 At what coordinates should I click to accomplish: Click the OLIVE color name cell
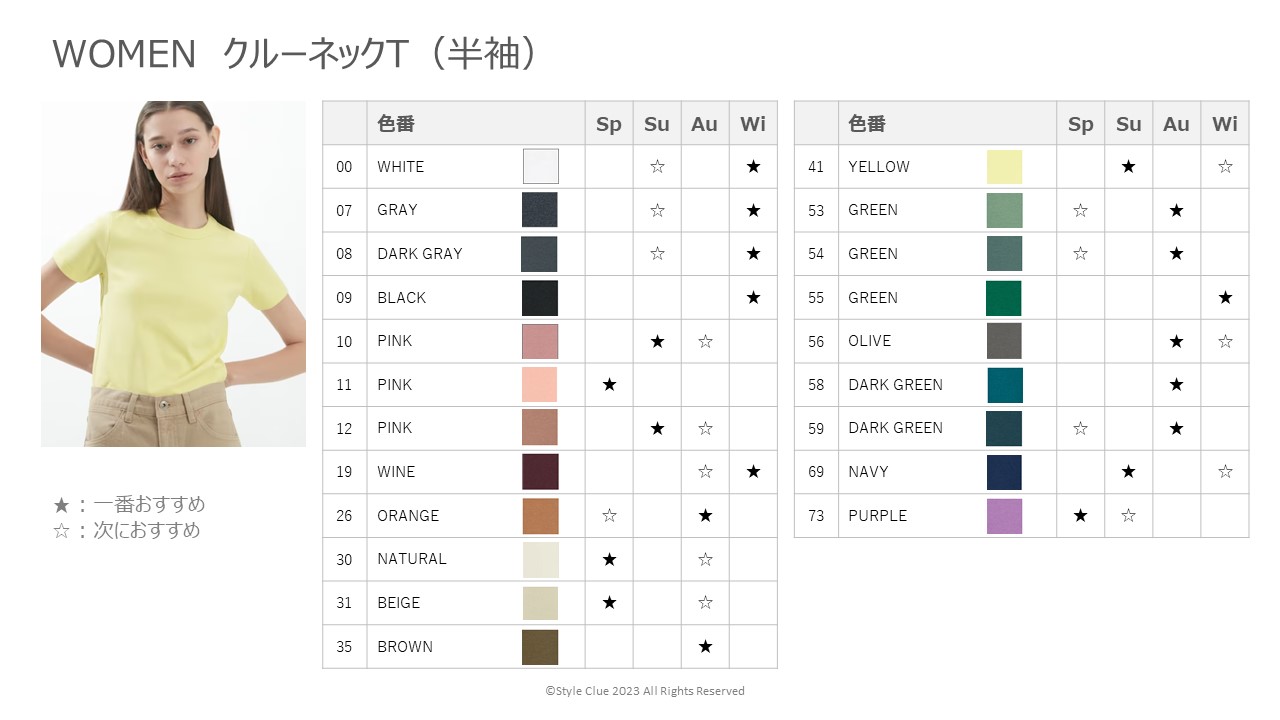click(947, 341)
